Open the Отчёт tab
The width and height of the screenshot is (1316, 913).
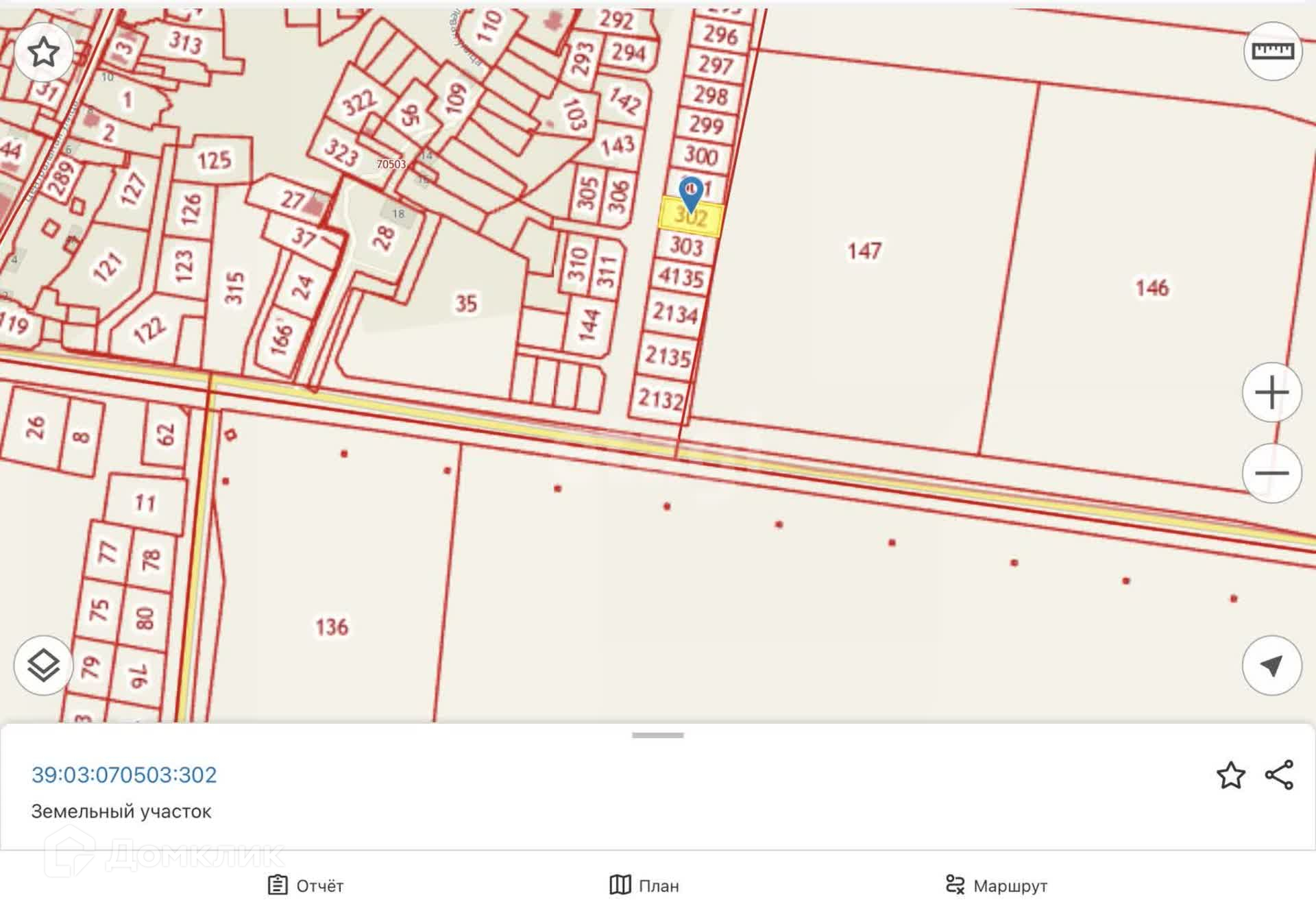coord(306,886)
